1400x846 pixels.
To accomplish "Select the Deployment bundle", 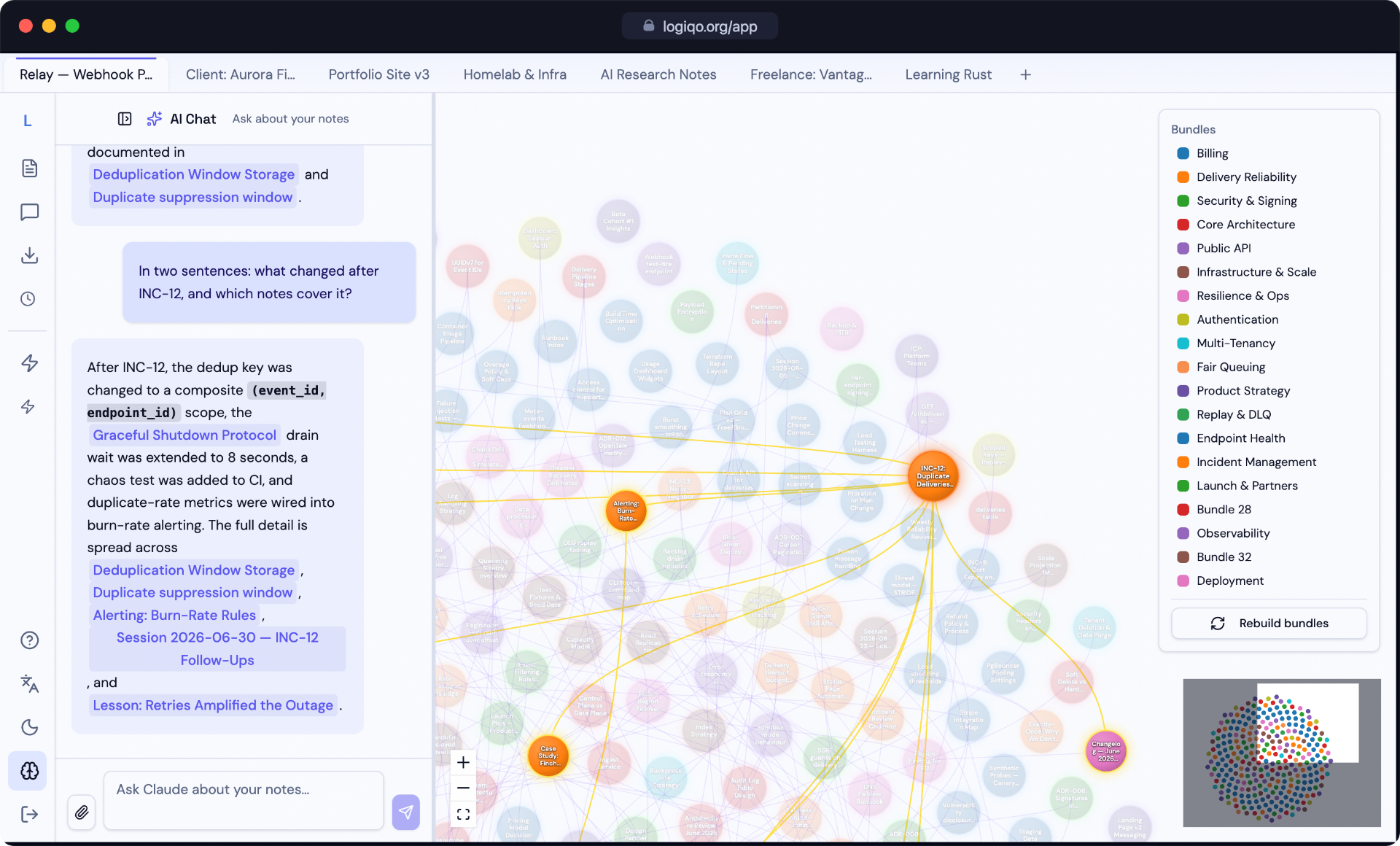I will click(1230, 581).
